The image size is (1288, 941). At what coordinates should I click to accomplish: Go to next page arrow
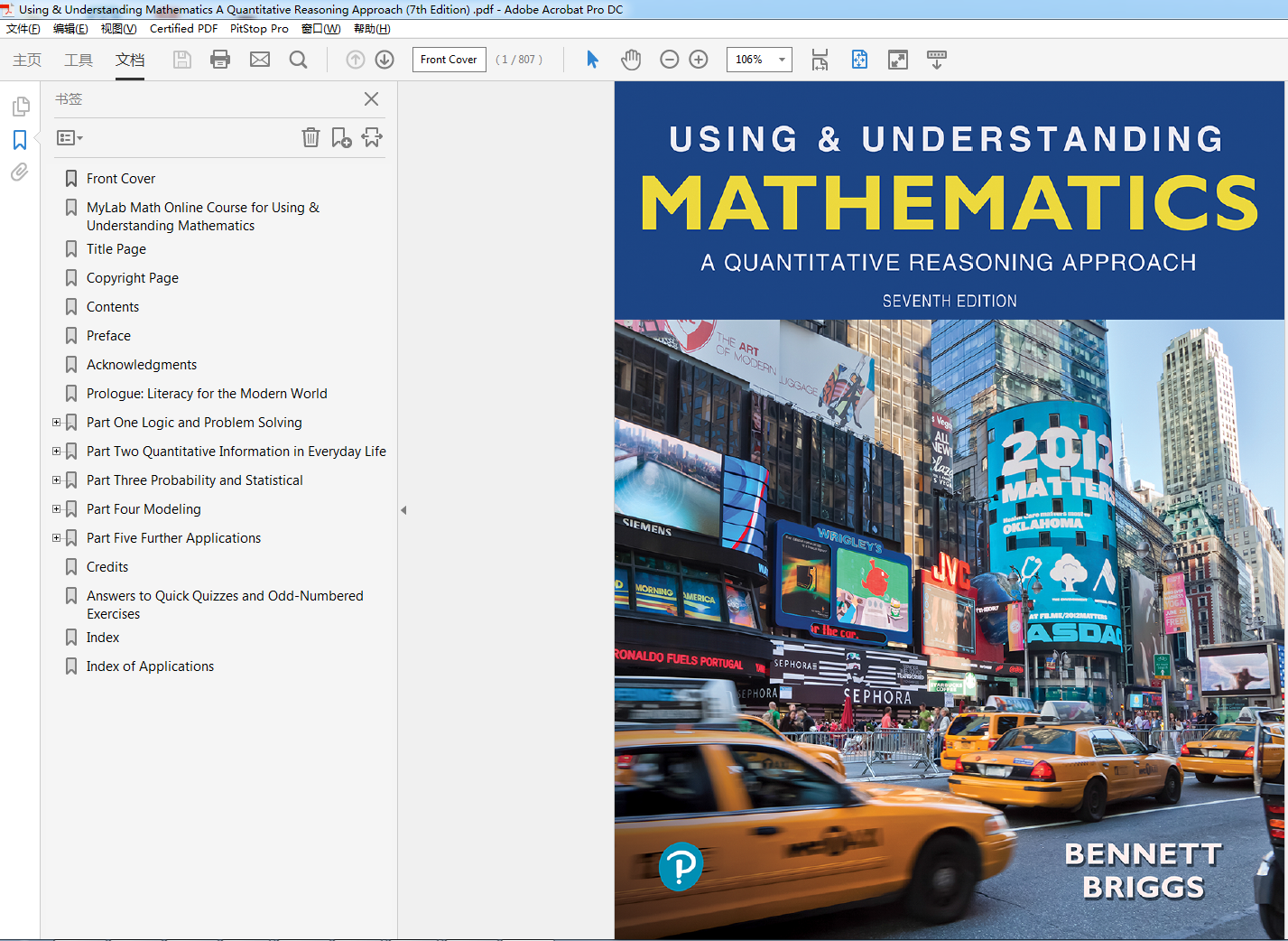tap(385, 60)
